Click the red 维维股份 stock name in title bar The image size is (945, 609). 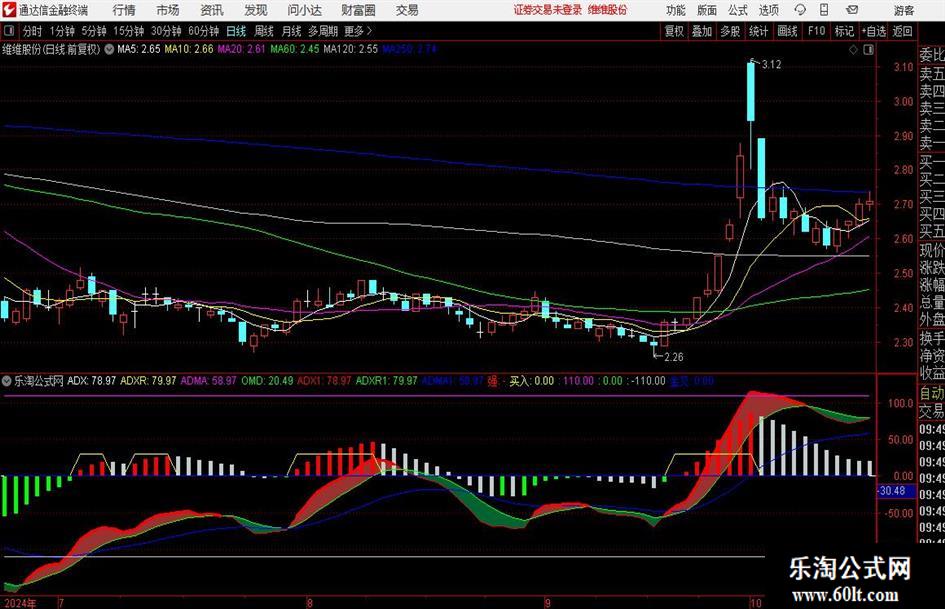608,10
